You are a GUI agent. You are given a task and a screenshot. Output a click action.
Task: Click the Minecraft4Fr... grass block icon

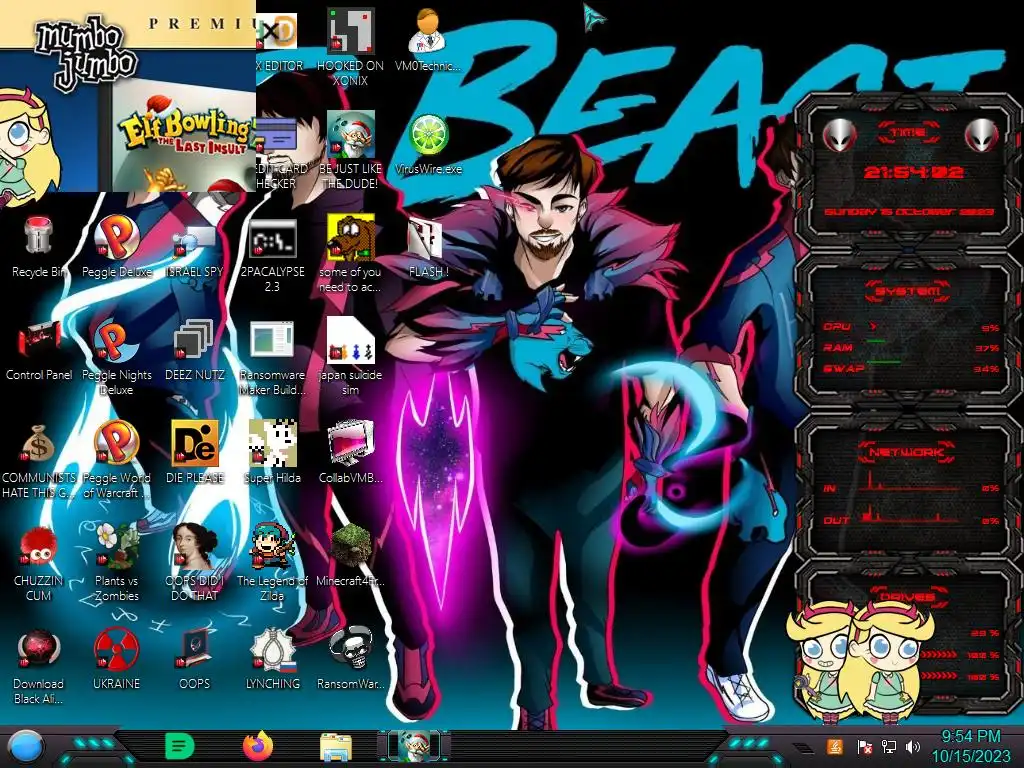click(x=350, y=555)
